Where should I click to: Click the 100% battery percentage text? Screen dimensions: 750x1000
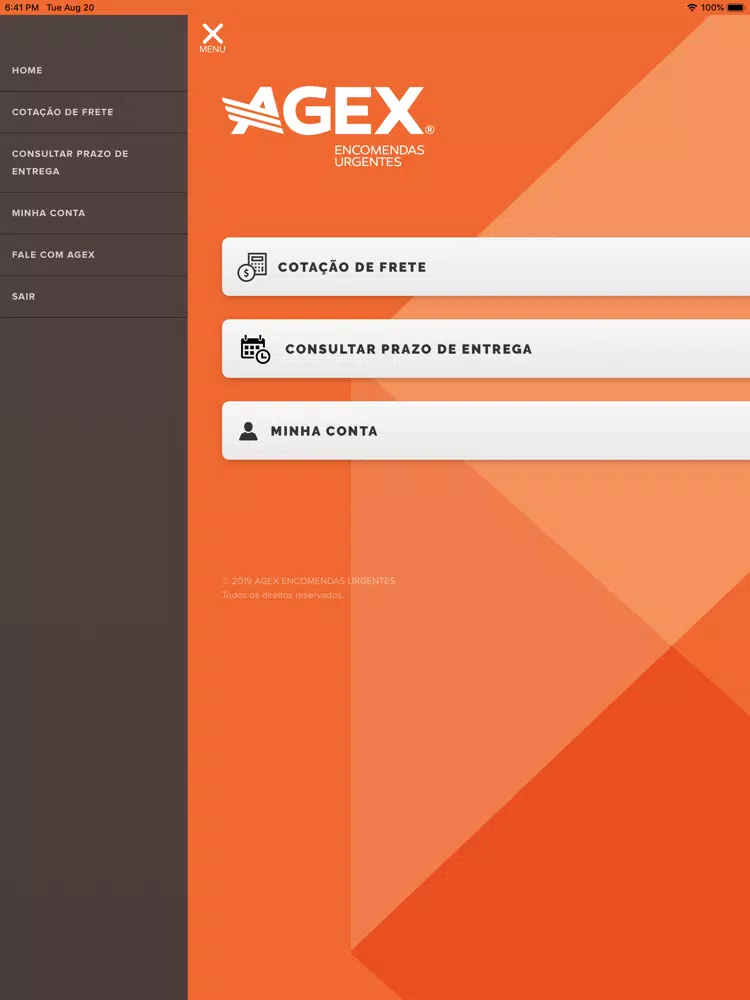pos(712,8)
